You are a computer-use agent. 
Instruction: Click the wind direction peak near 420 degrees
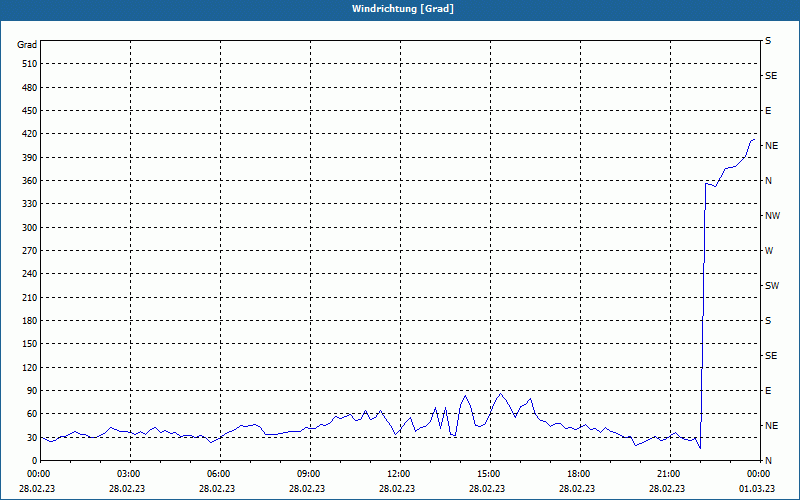[x=753, y=139]
